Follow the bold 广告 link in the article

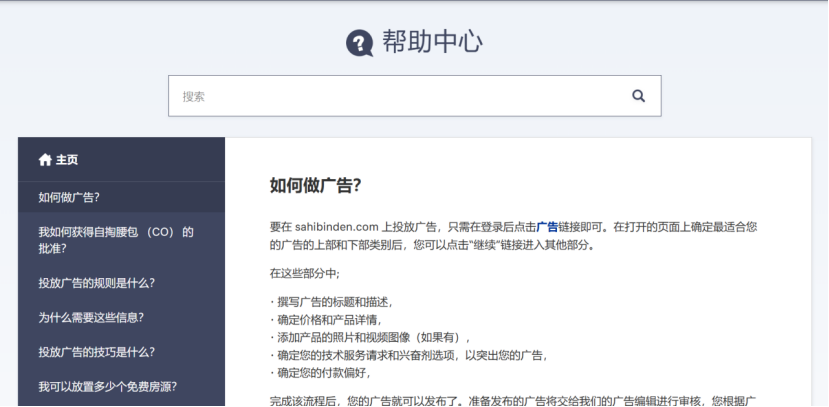pos(547,227)
